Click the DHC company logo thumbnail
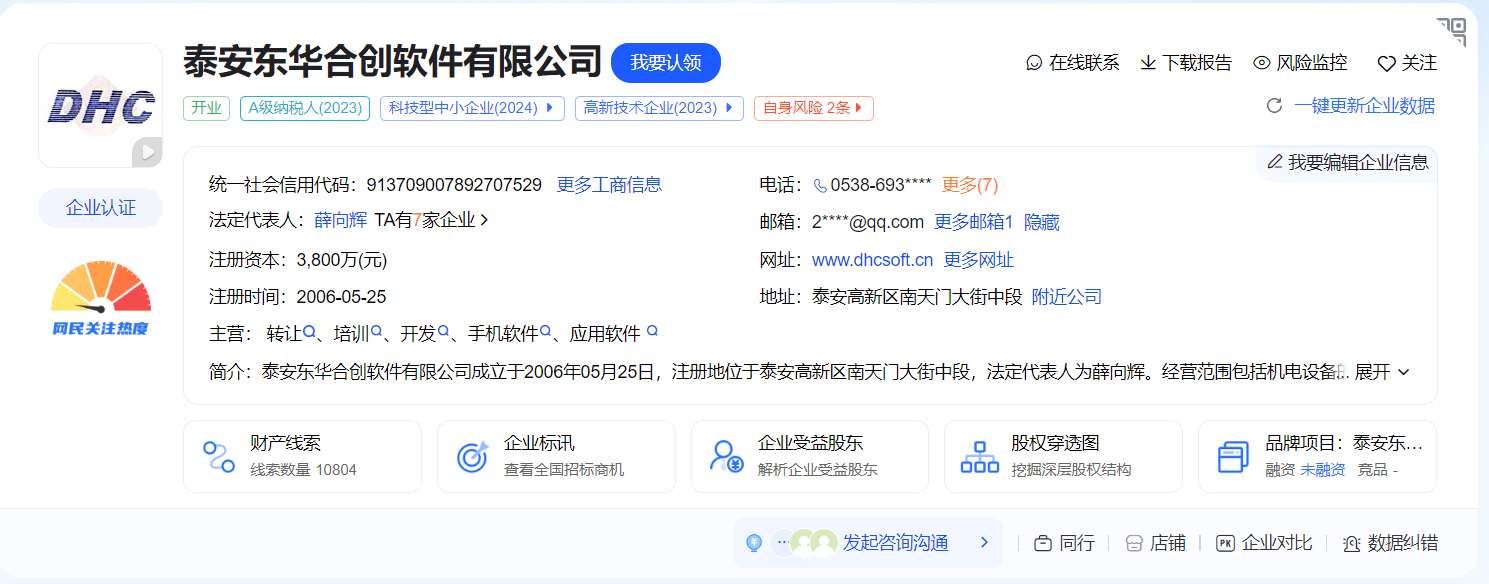1489x584 pixels. pyautogui.click(x=100, y=105)
